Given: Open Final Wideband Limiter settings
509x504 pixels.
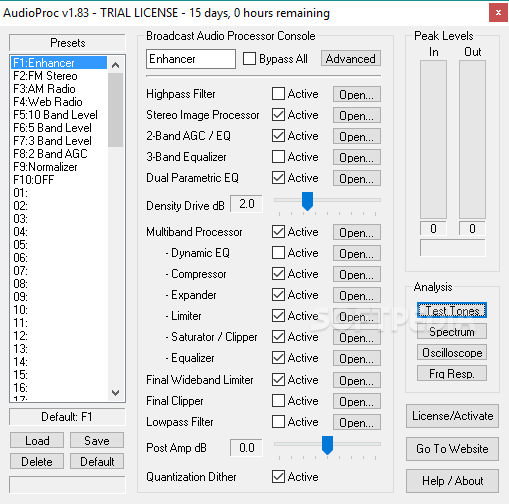Looking at the screenshot, I should point(357,380).
